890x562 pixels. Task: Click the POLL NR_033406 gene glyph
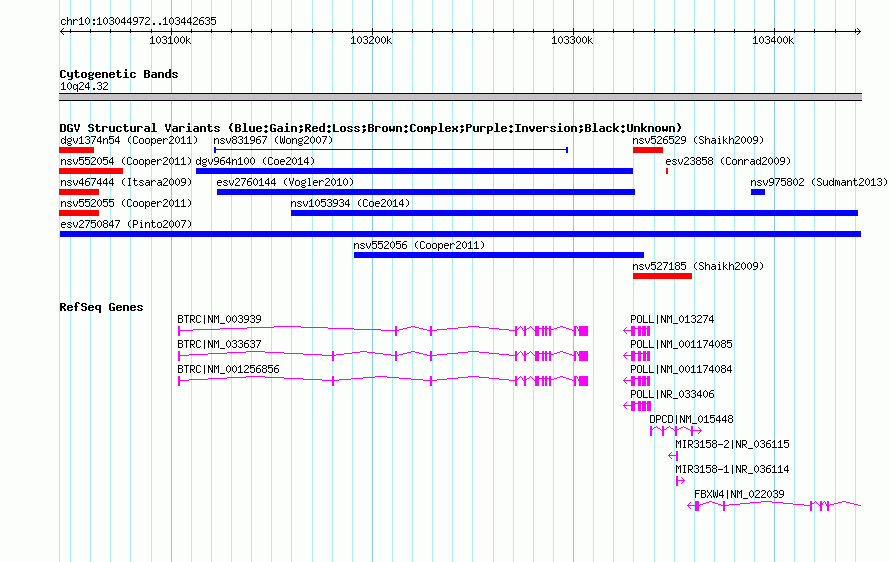(x=637, y=405)
